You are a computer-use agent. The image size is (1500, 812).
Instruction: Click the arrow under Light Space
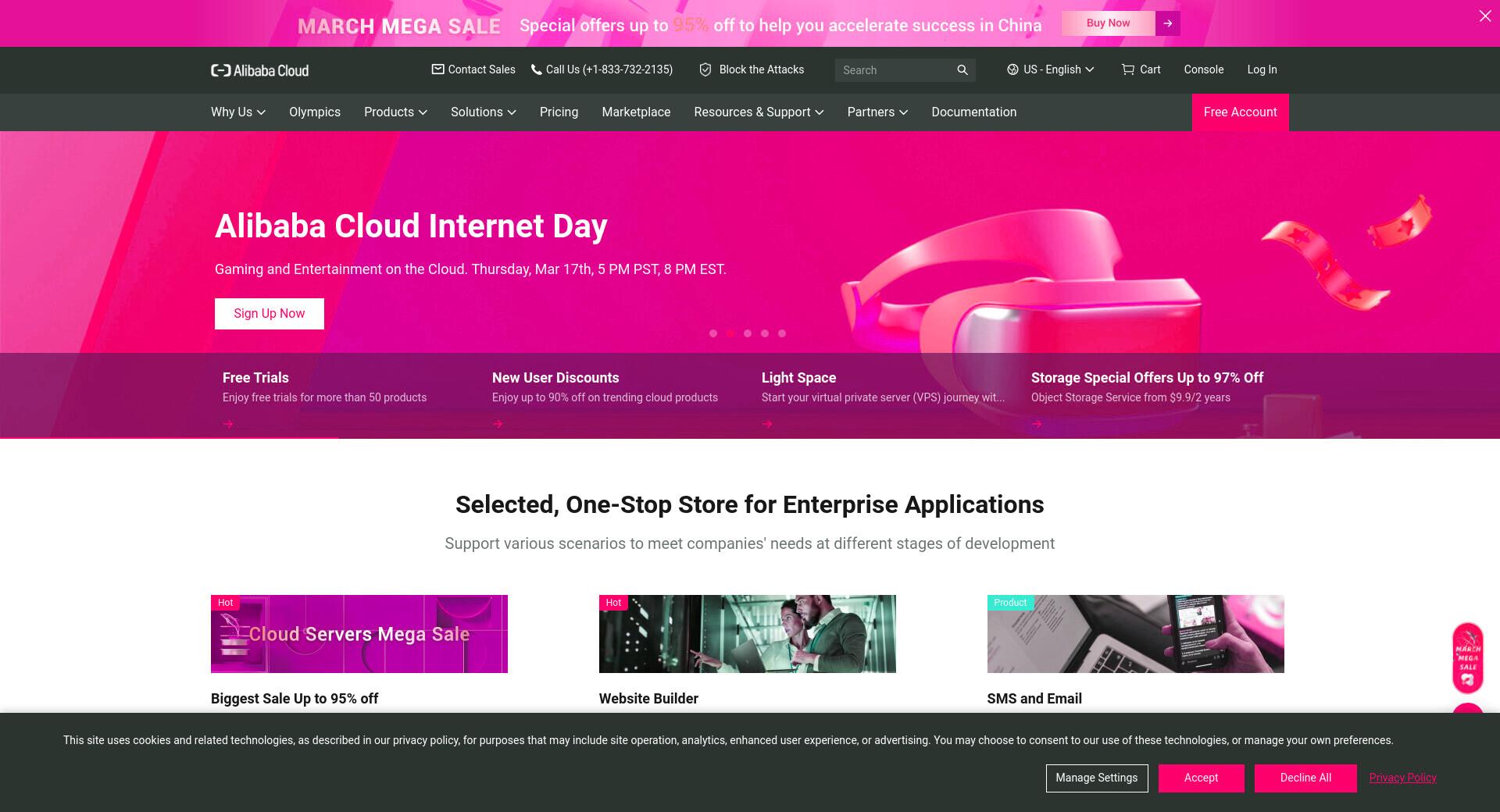pos(767,424)
